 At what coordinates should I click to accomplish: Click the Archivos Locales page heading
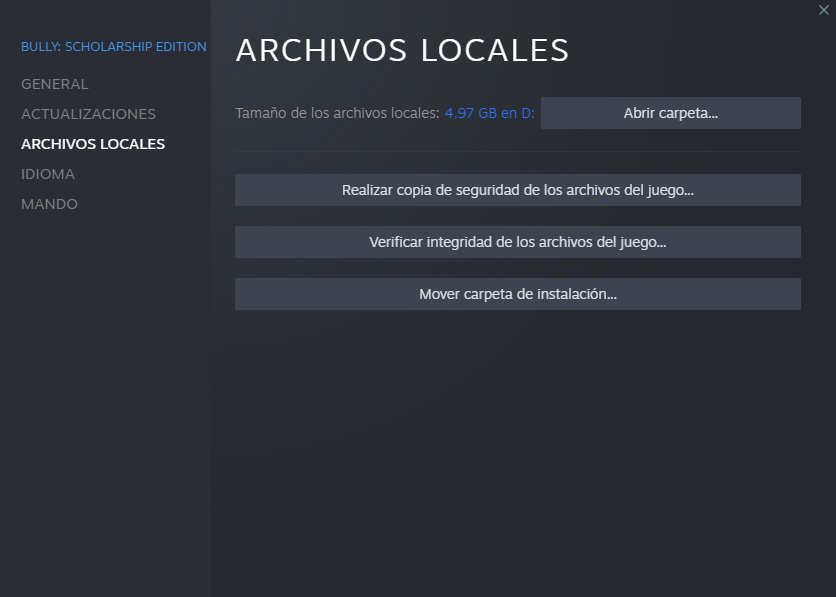[x=403, y=50]
